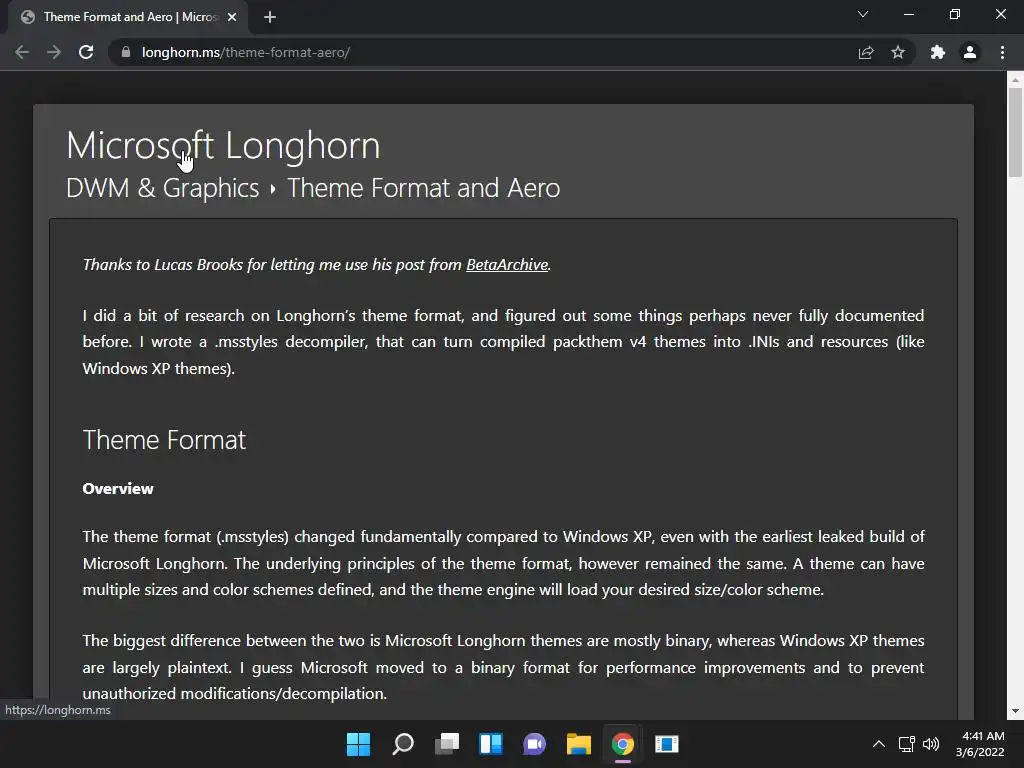Click the scrollbar up arrow
The image size is (1024, 768).
click(x=1015, y=80)
